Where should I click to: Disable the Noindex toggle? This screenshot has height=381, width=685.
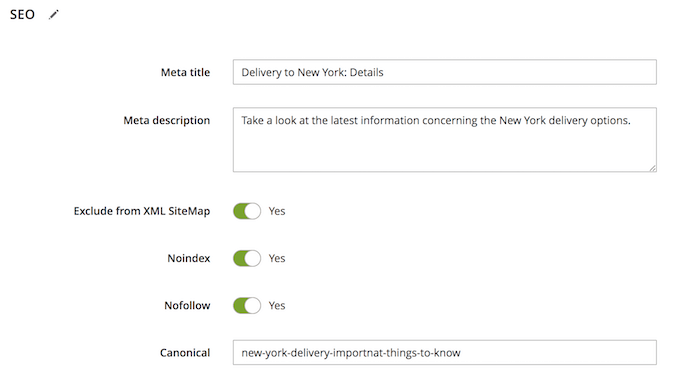coord(247,258)
